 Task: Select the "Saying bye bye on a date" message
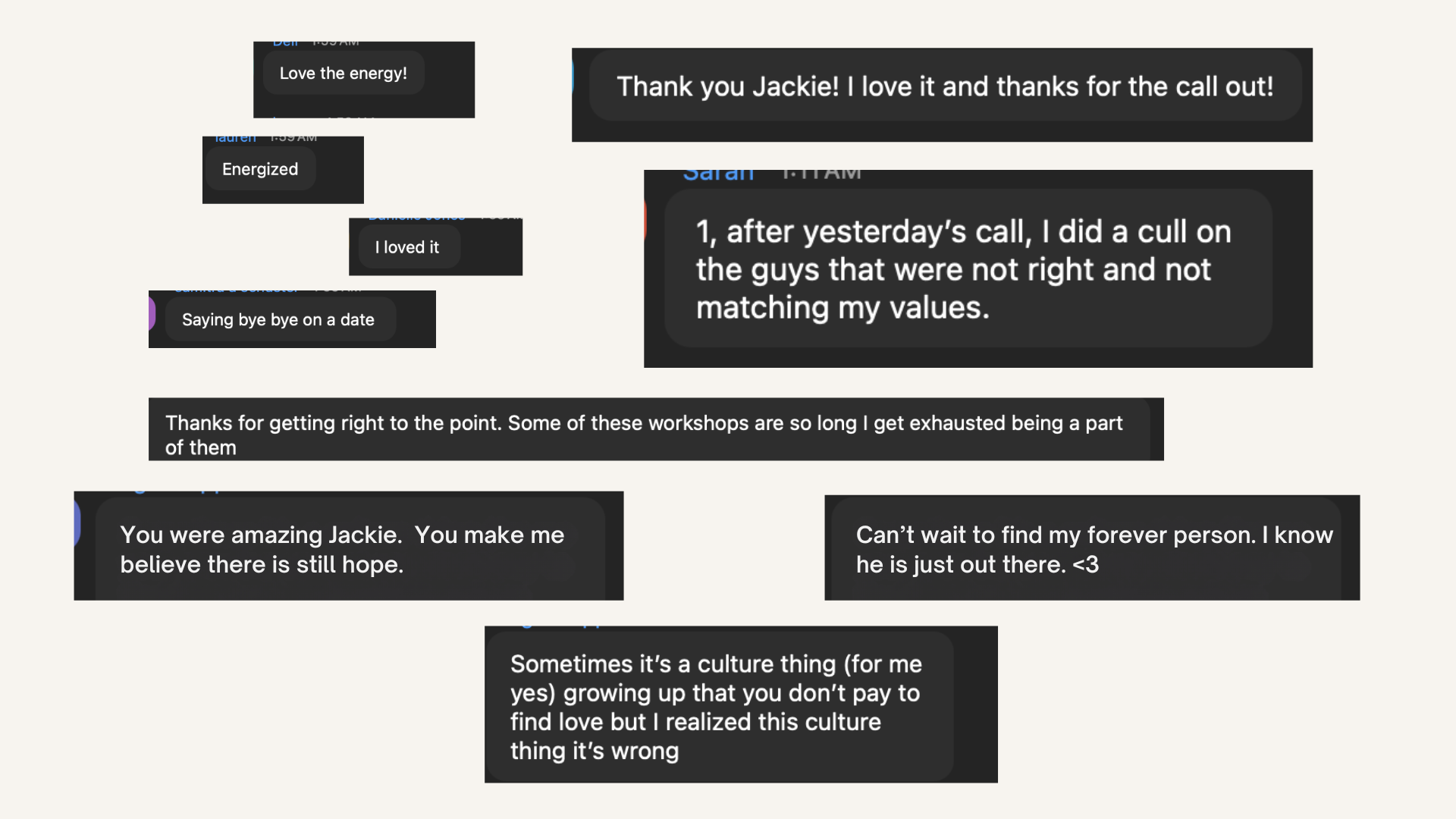click(x=278, y=320)
